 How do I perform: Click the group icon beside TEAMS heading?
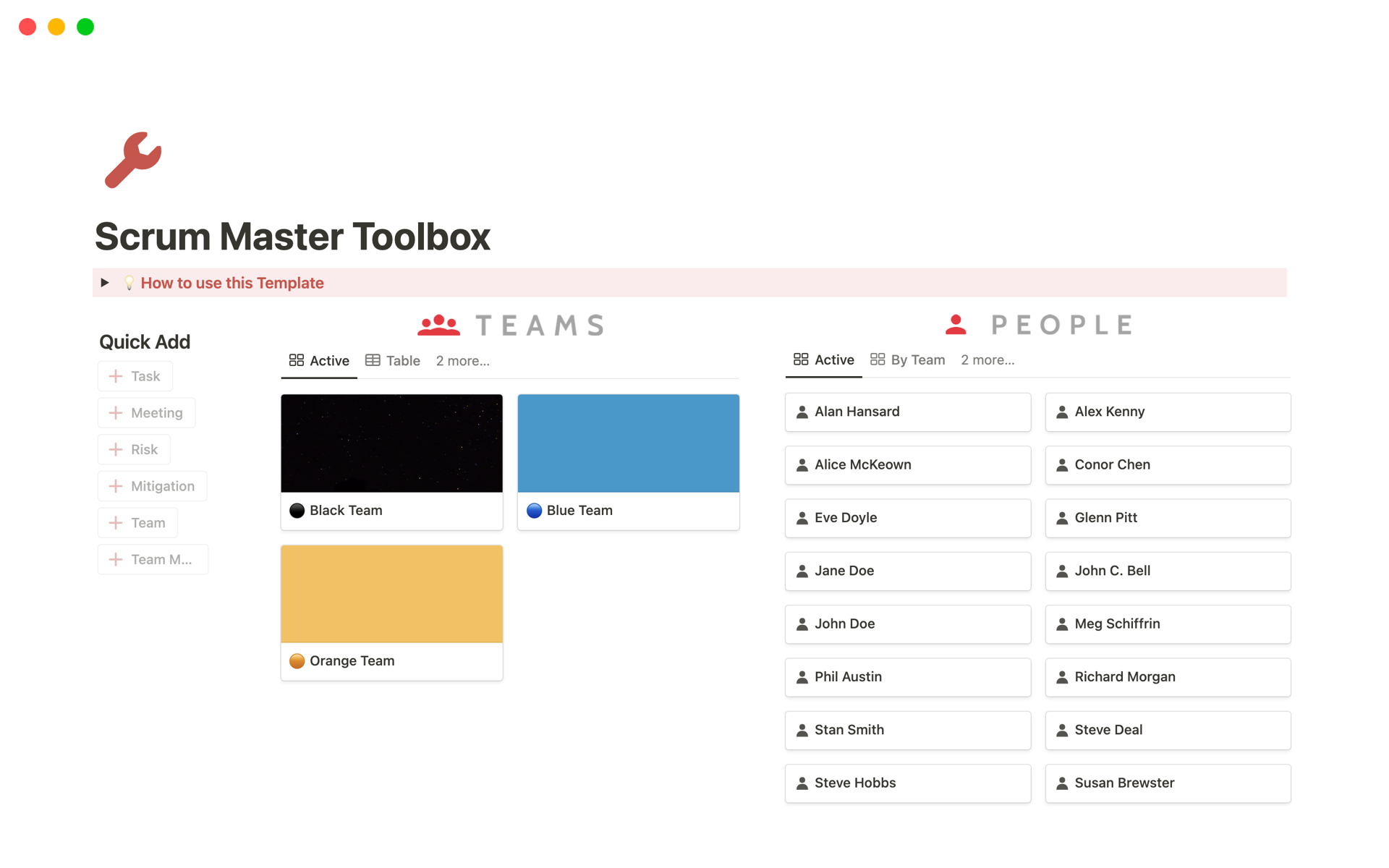coord(437,325)
